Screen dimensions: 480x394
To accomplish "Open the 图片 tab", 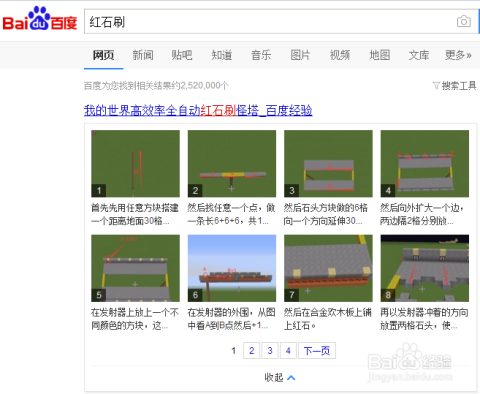I will click(x=300, y=55).
